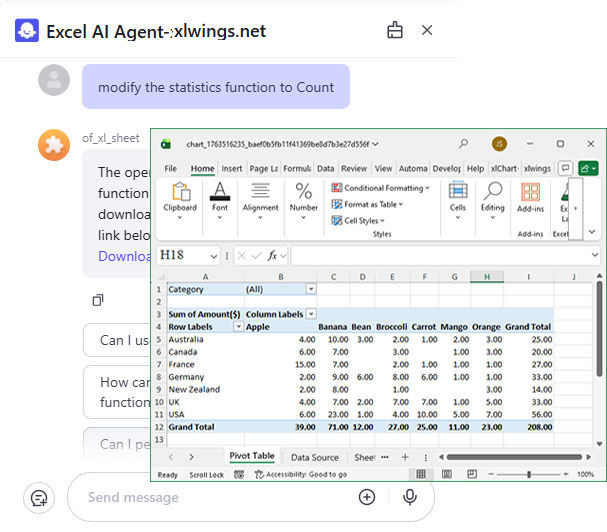Click the horizontal scrollbar in Excel
The height and width of the screenshot is (532, 607).
click(514, 457)
